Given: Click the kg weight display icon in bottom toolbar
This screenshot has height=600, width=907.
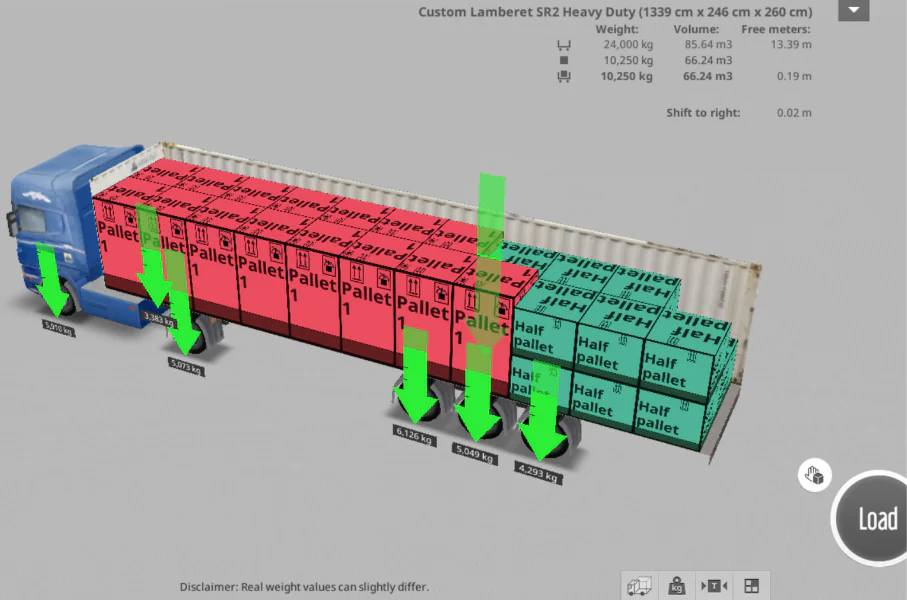Looking at the screenshot, I should pos(675,588).
